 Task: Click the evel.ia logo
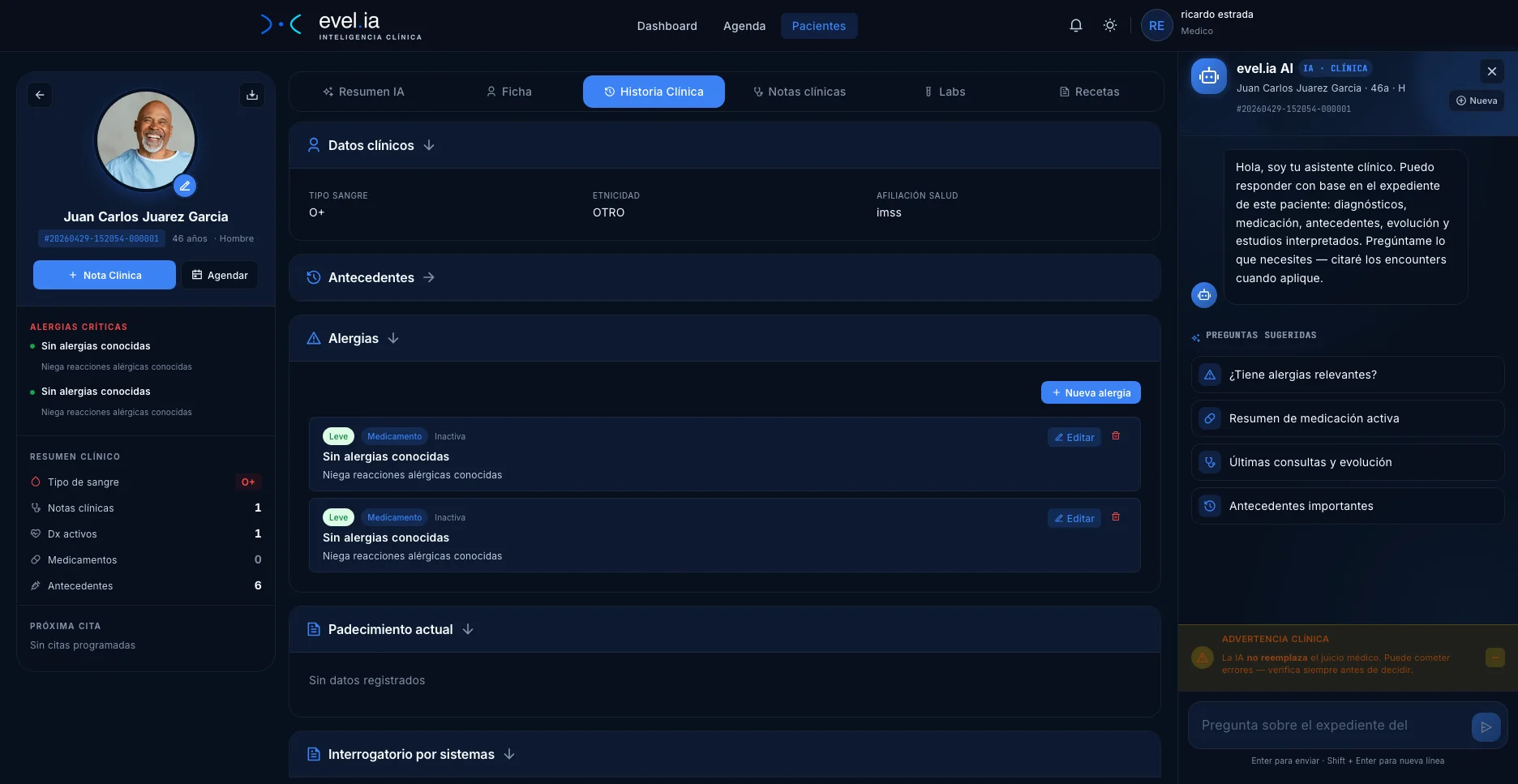tap(341, 25)
